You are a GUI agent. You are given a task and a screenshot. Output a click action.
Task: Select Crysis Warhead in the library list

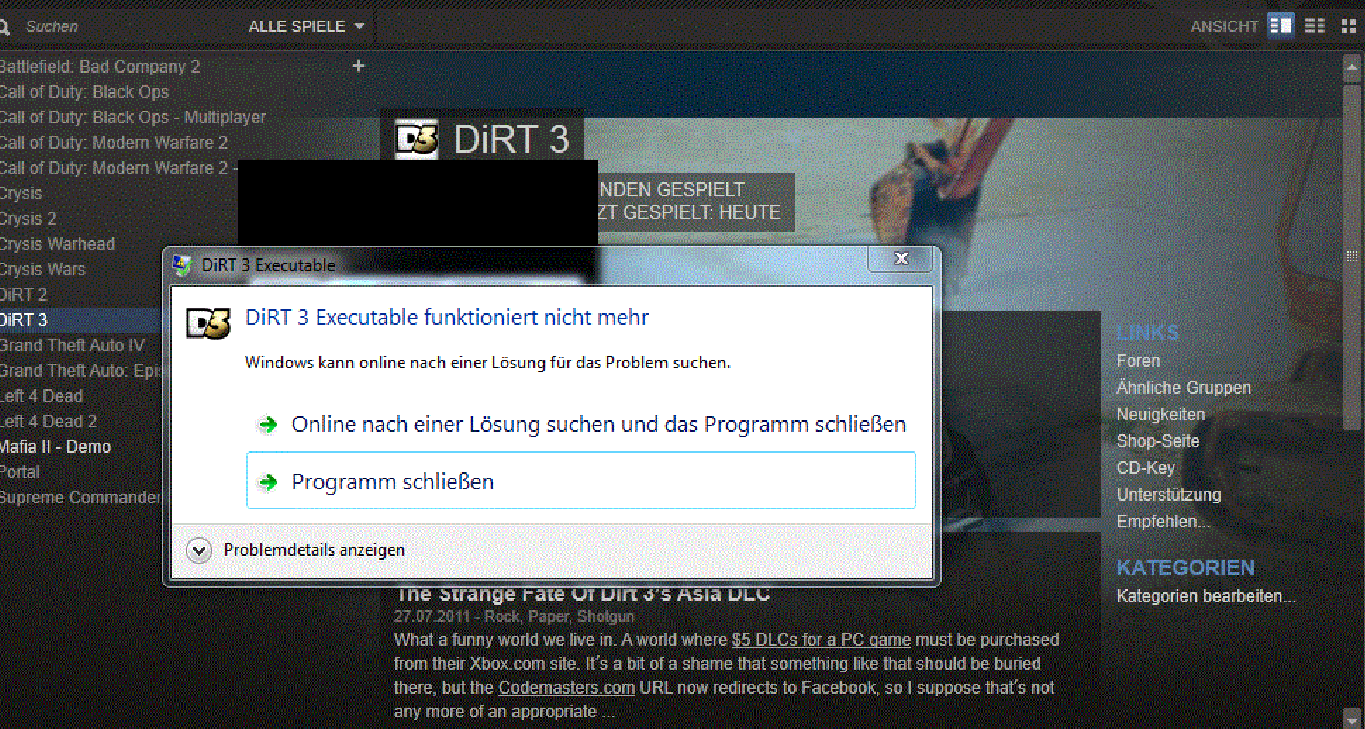[x=57, y=244]
